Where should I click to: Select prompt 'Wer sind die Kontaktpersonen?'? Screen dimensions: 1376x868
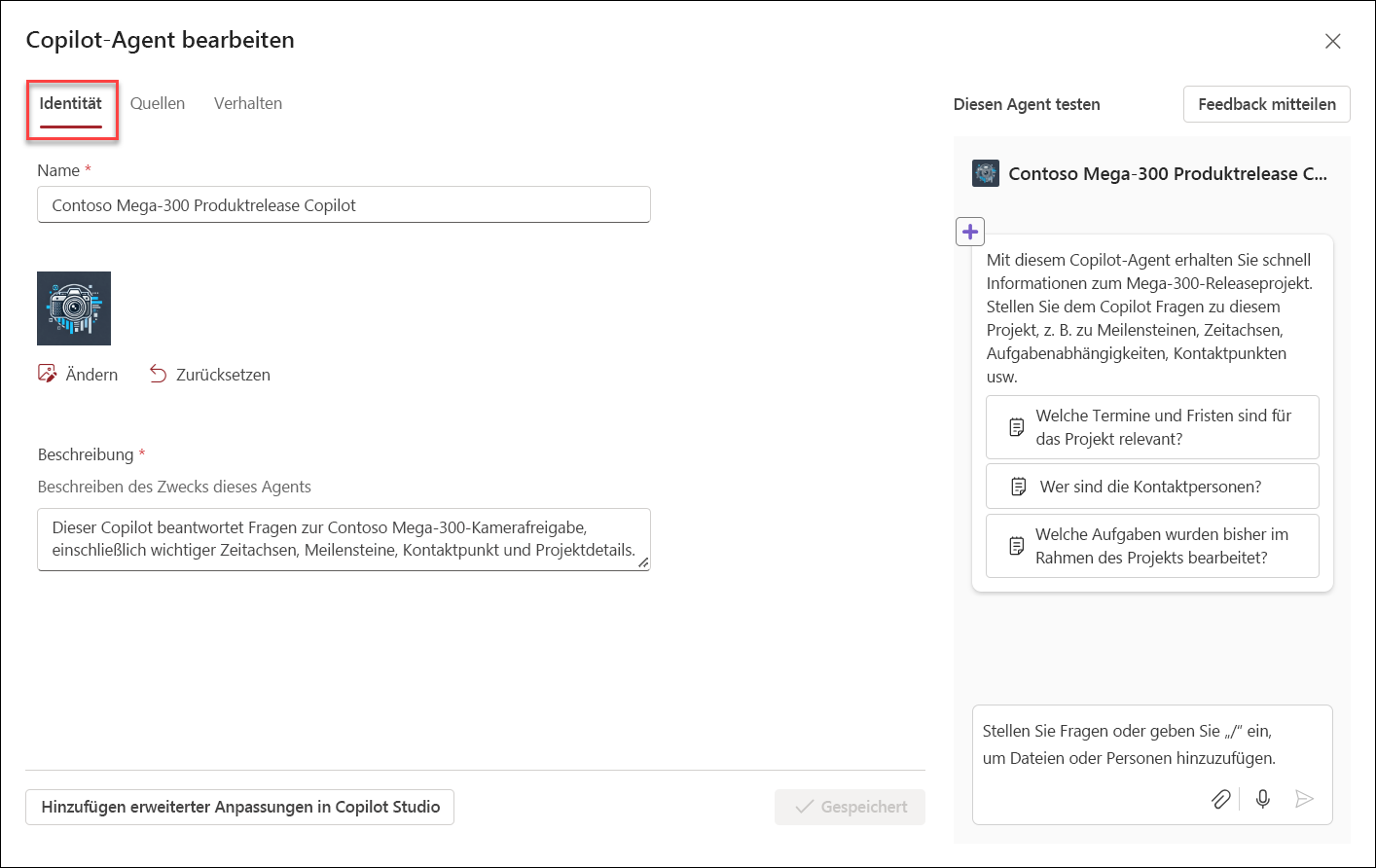(1152, 487)
